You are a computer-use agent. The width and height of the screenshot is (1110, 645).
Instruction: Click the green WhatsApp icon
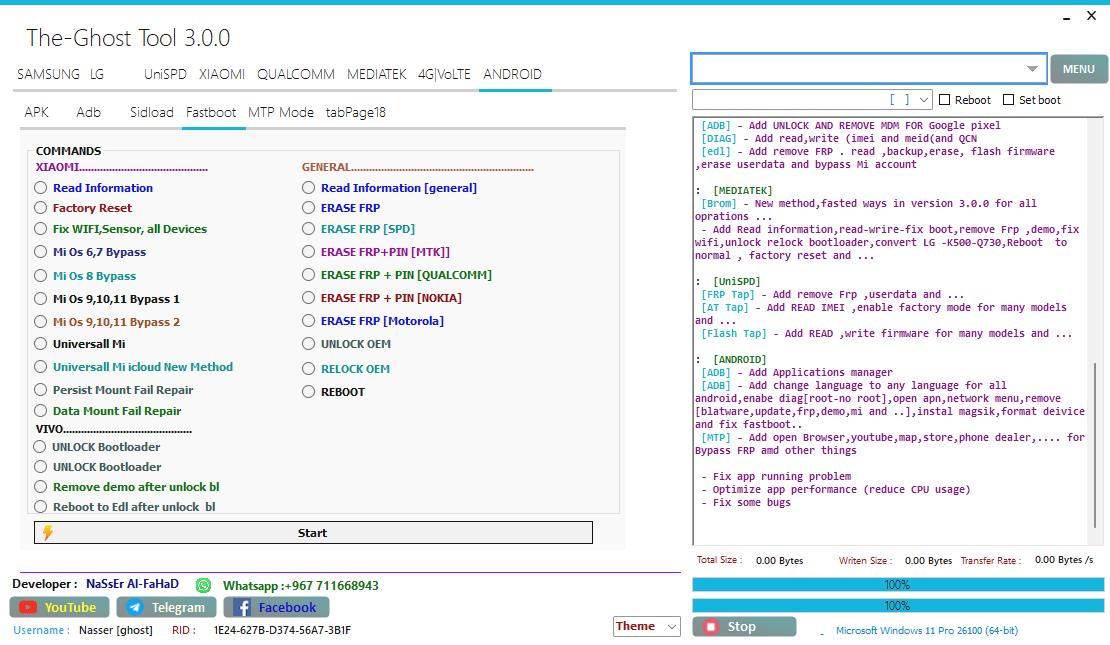tap(201, 585)
